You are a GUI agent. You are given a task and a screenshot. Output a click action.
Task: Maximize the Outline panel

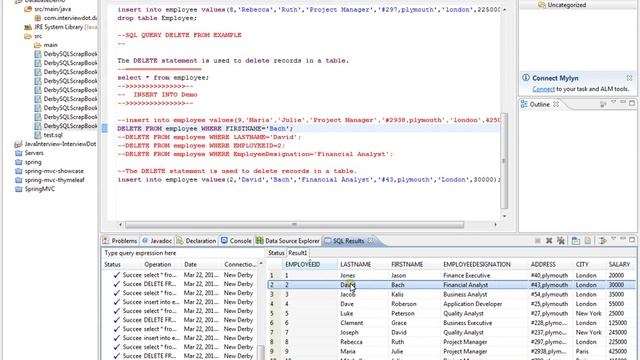coord(632,103)
